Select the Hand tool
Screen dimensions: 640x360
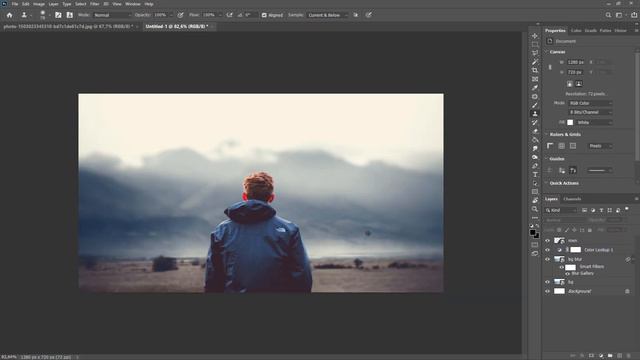click(535, 200)
